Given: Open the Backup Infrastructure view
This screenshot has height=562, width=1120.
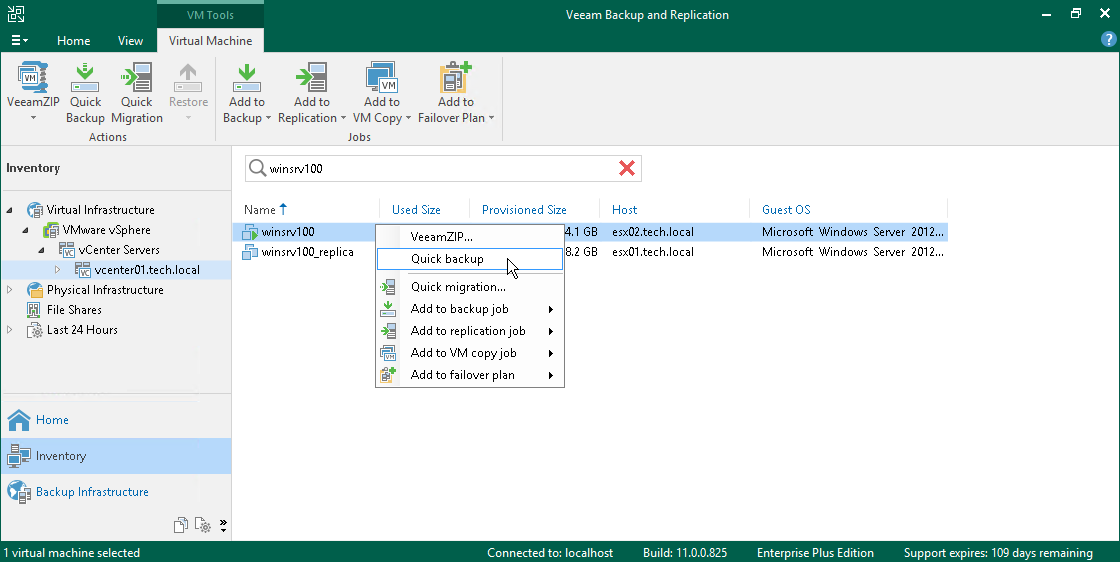Looking at the screenshot, I should click(x=92, y=492).
